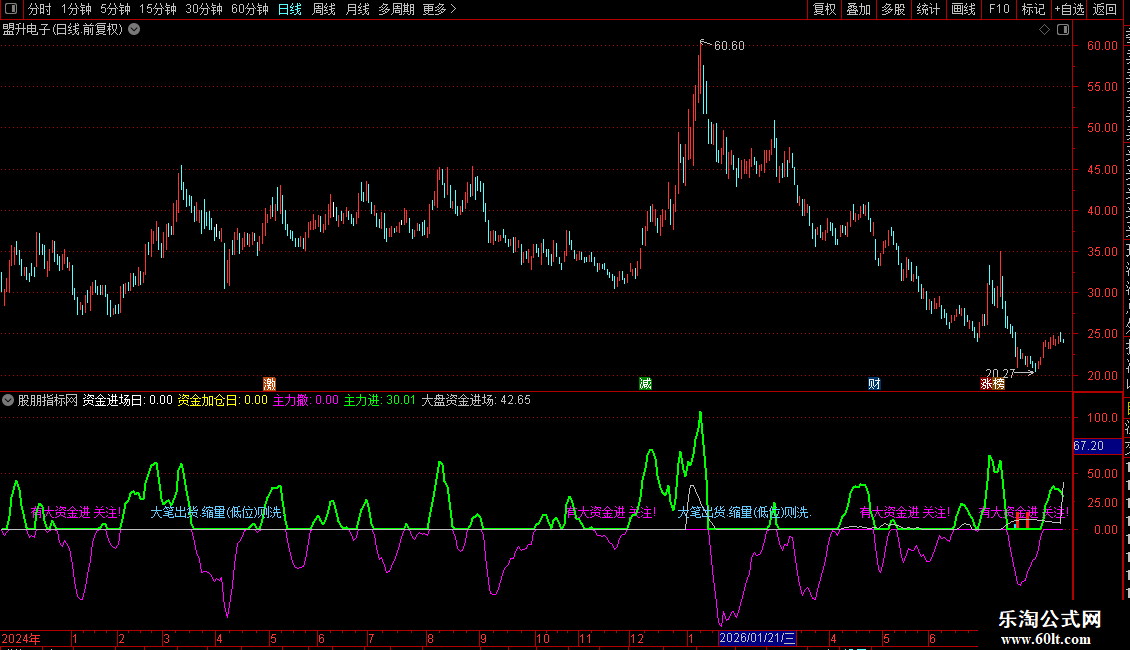Click month 9 on the timeline
The height and width of the screenshot is (650, 1130).
click(x=484, y=638)
